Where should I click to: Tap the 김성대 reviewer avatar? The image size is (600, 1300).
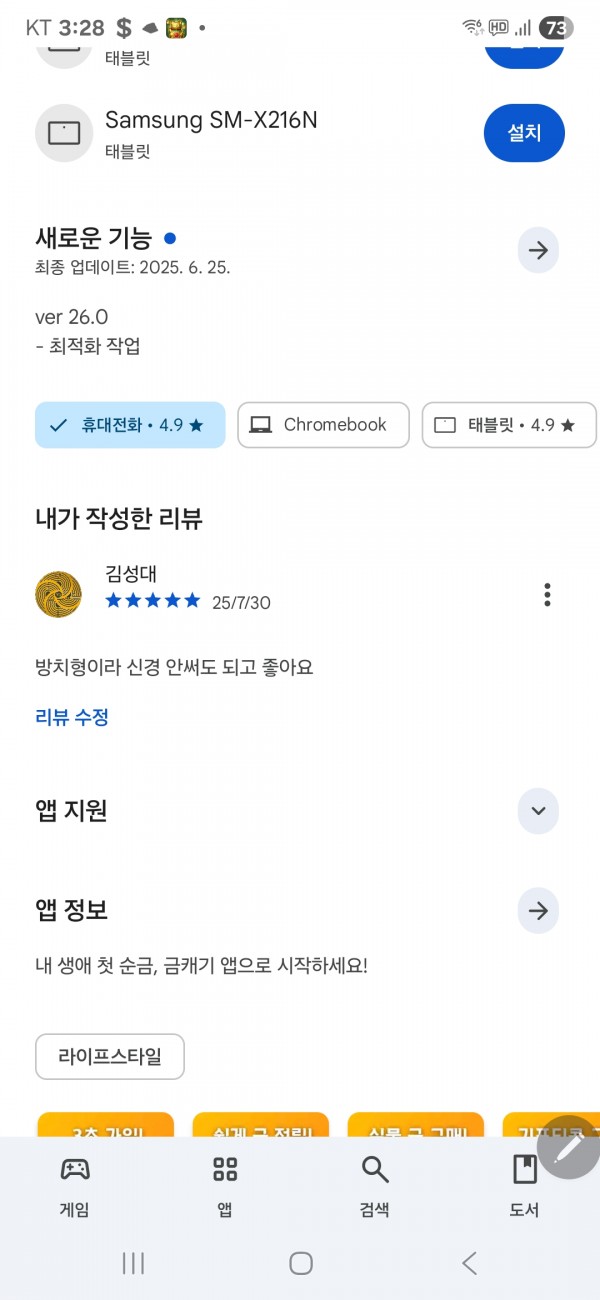point(58,594)
